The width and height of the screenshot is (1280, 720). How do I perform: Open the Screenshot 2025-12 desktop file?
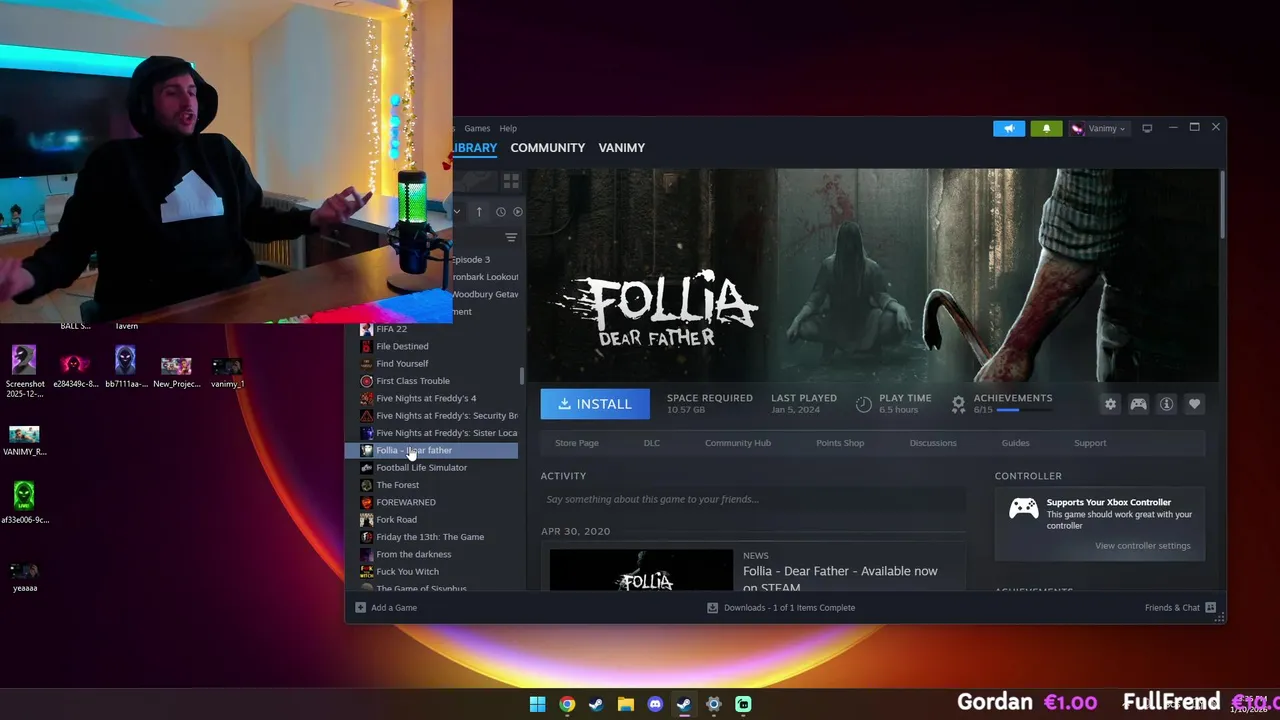(x=24, y=371)
